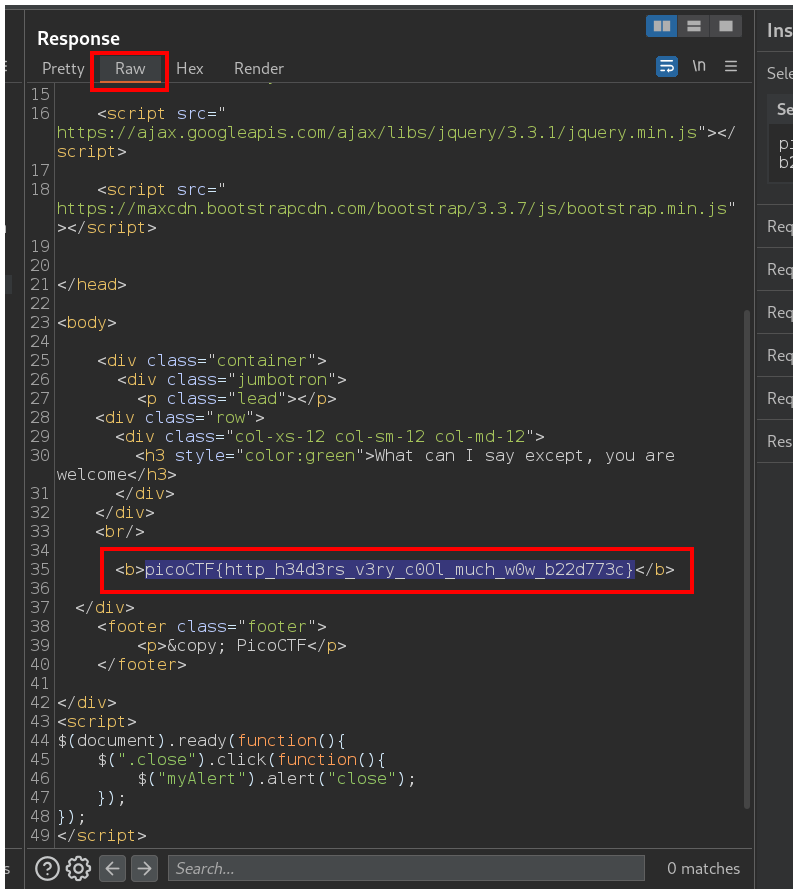Open search settings gear icon
Screen dimensions: 798x894
pos(79,868)
